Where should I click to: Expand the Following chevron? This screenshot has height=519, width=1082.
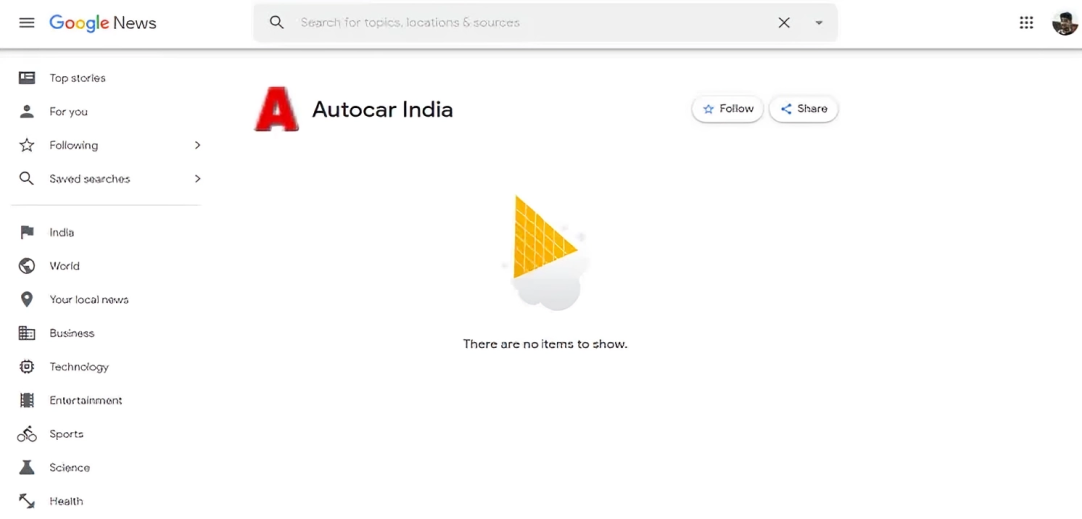pos(197,145)
